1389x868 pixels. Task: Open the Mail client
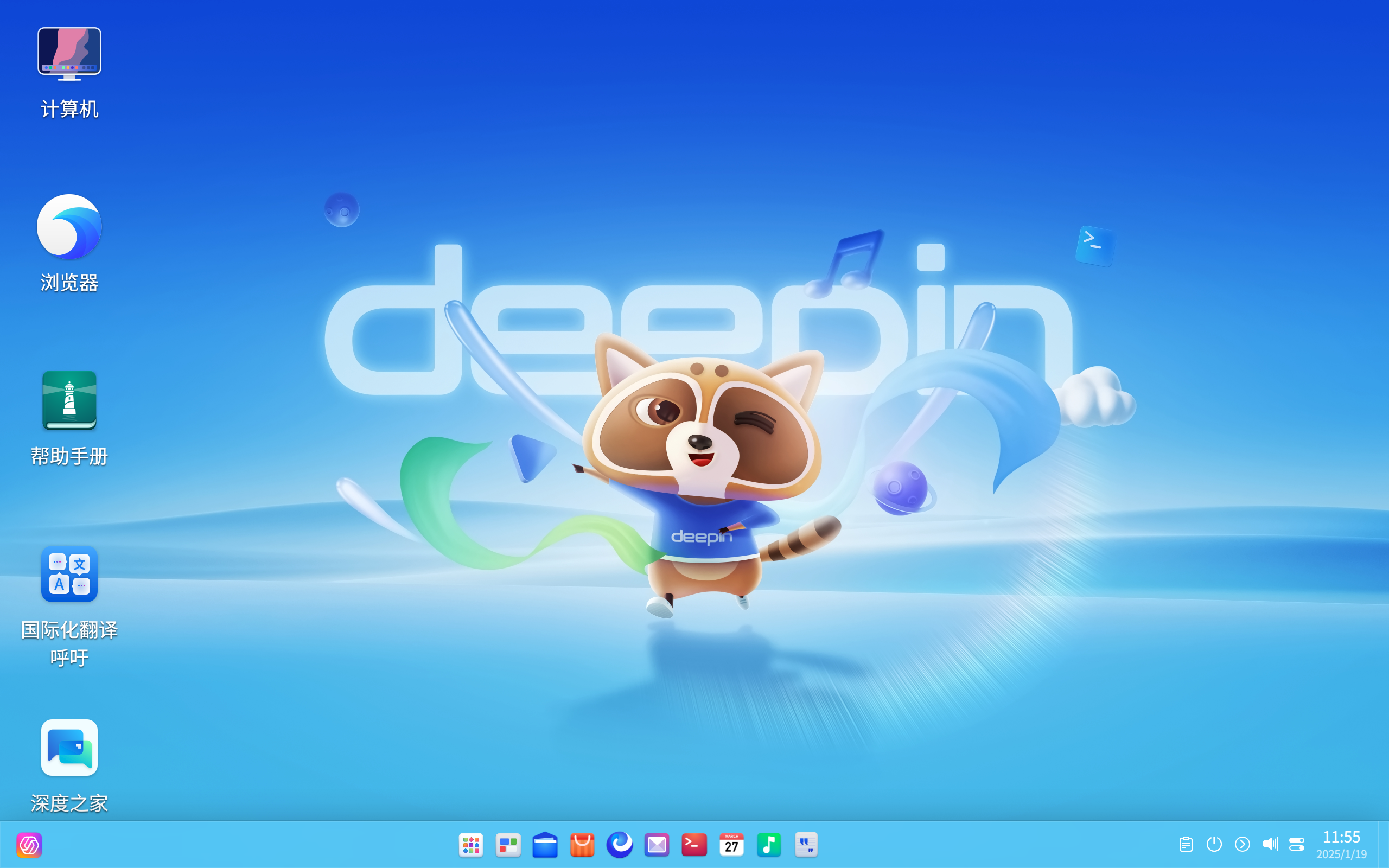tap(657, 845)
